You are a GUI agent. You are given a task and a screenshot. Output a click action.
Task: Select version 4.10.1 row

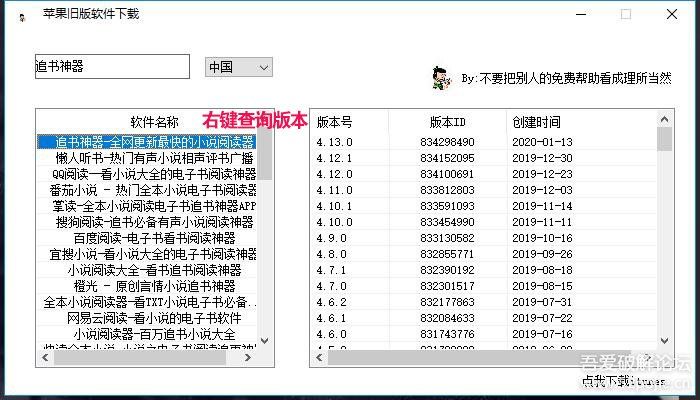483,206
